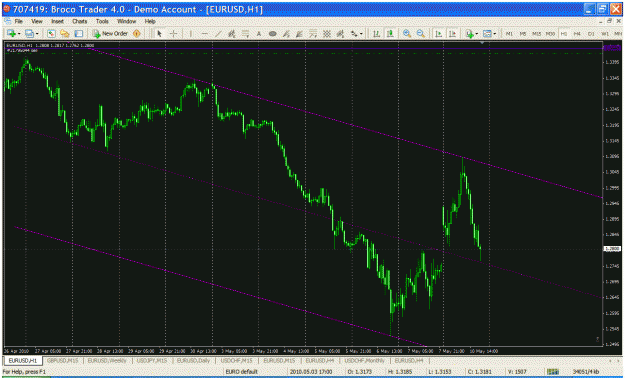625x378 pixels.
Task: Switch to the USDCHF,M15 chart tab
Action: [237, 360]
